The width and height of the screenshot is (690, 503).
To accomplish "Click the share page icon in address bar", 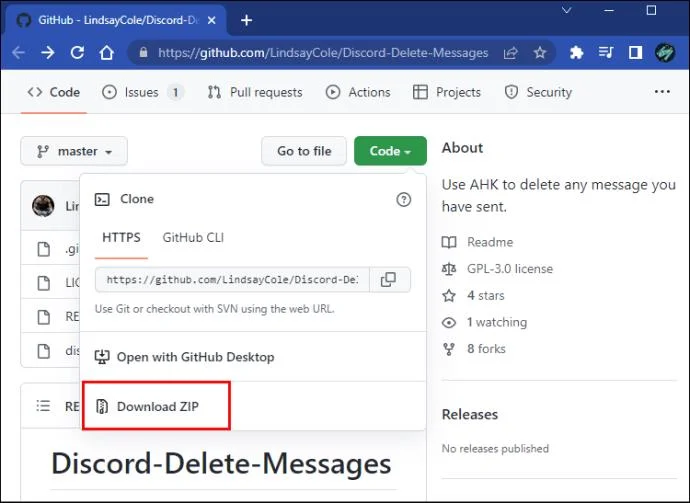I will click(x=510, y=53).
